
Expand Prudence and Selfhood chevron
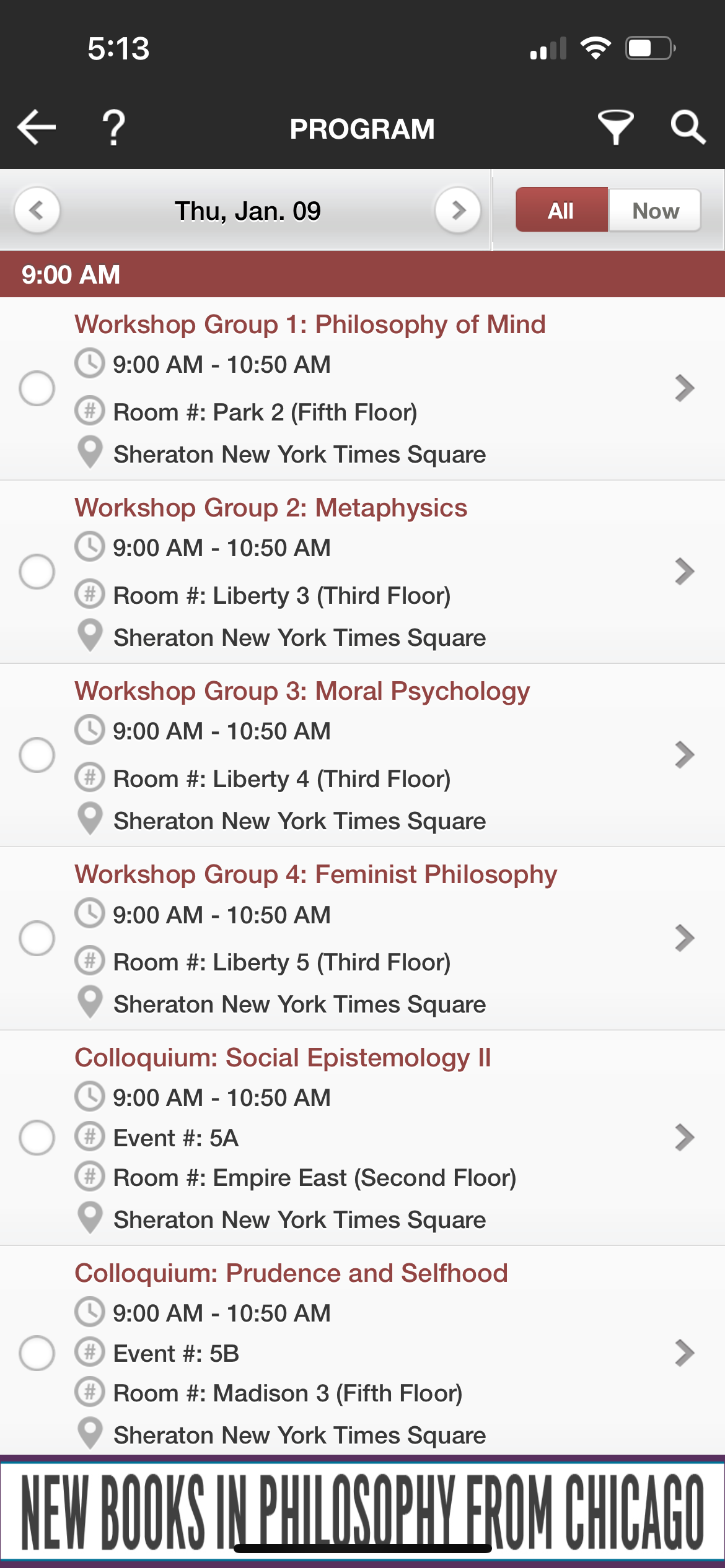684,1352
